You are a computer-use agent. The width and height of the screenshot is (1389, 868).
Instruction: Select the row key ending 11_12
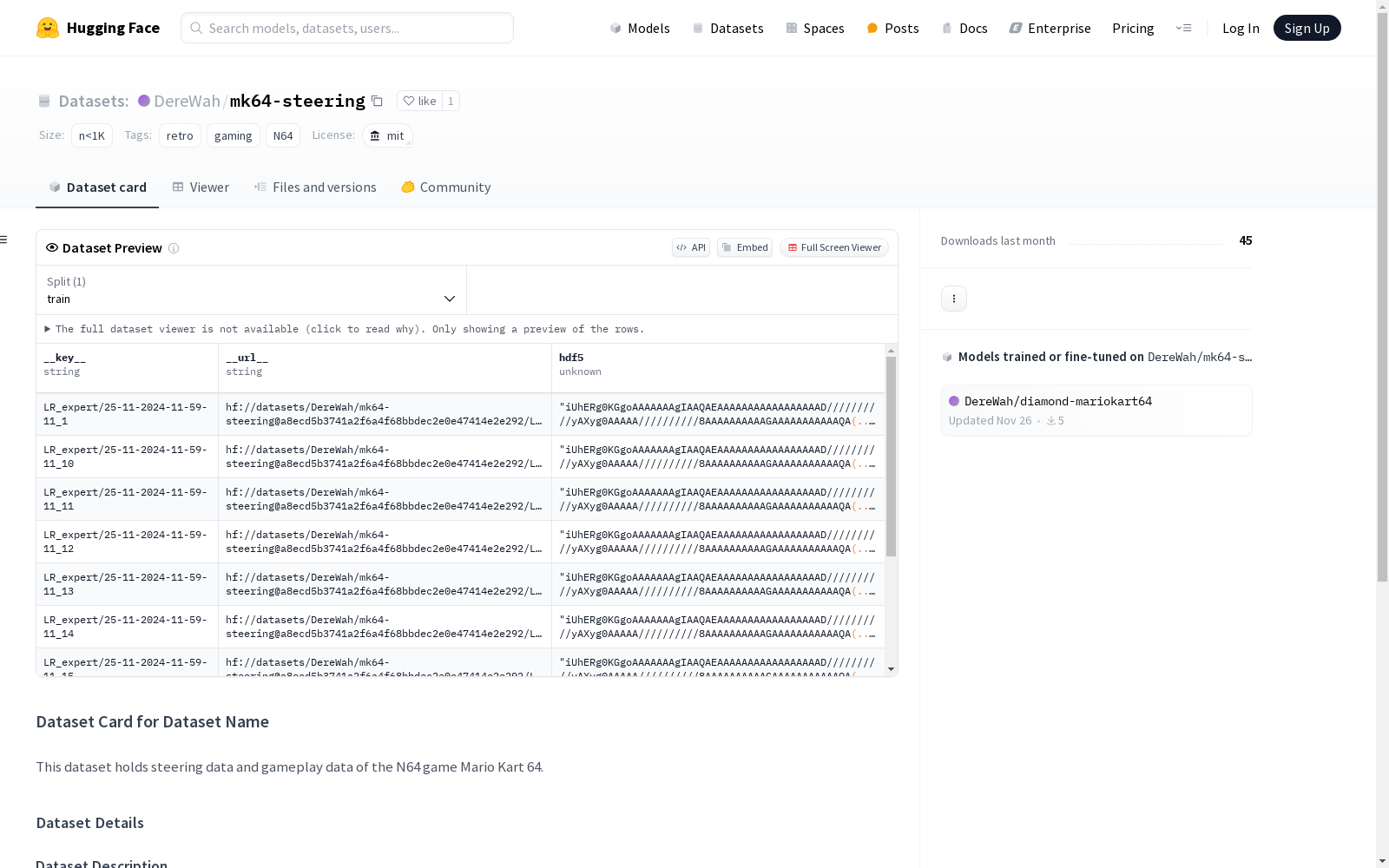[127, 542]
